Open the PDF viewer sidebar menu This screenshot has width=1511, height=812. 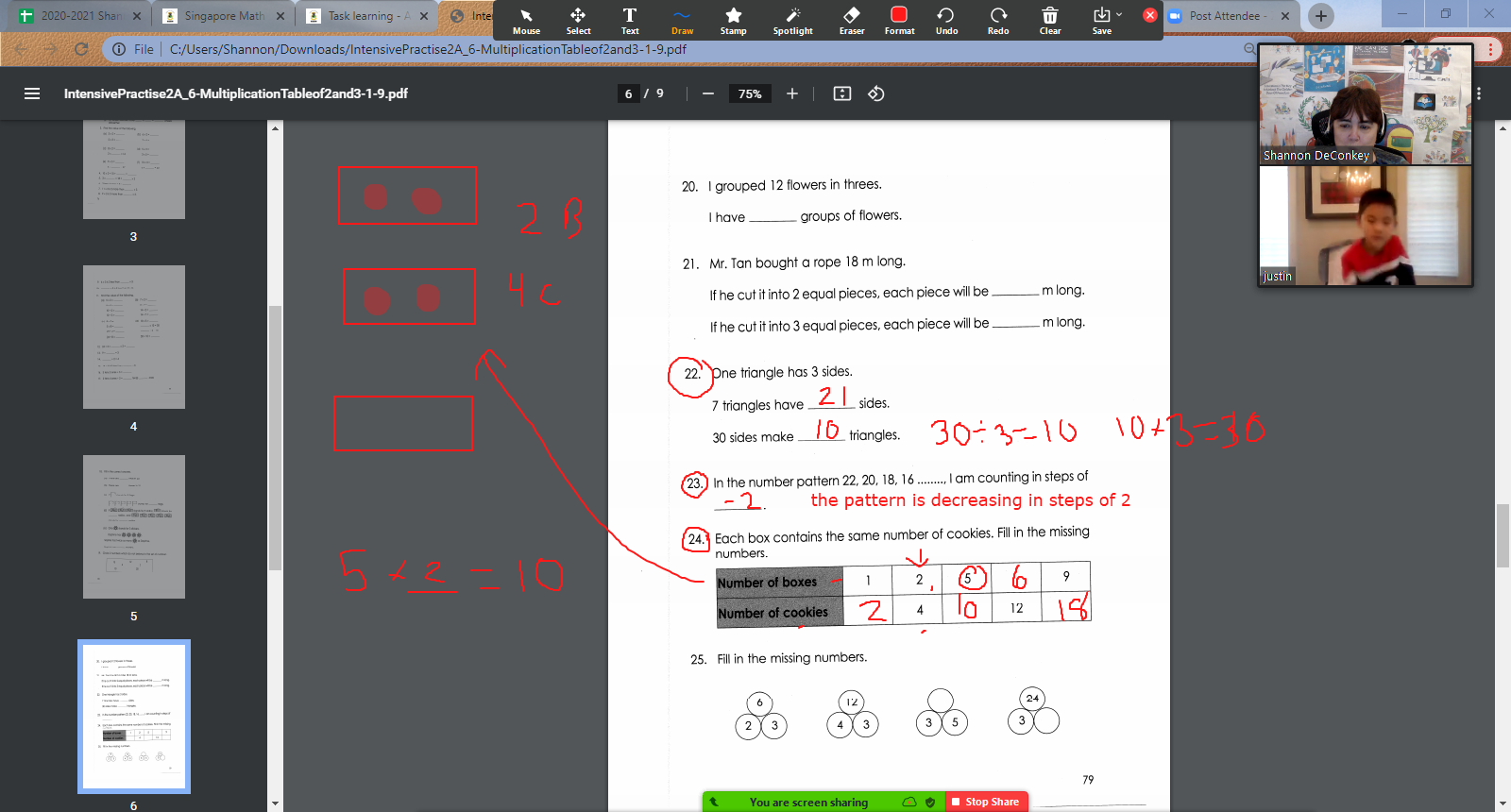32,93
